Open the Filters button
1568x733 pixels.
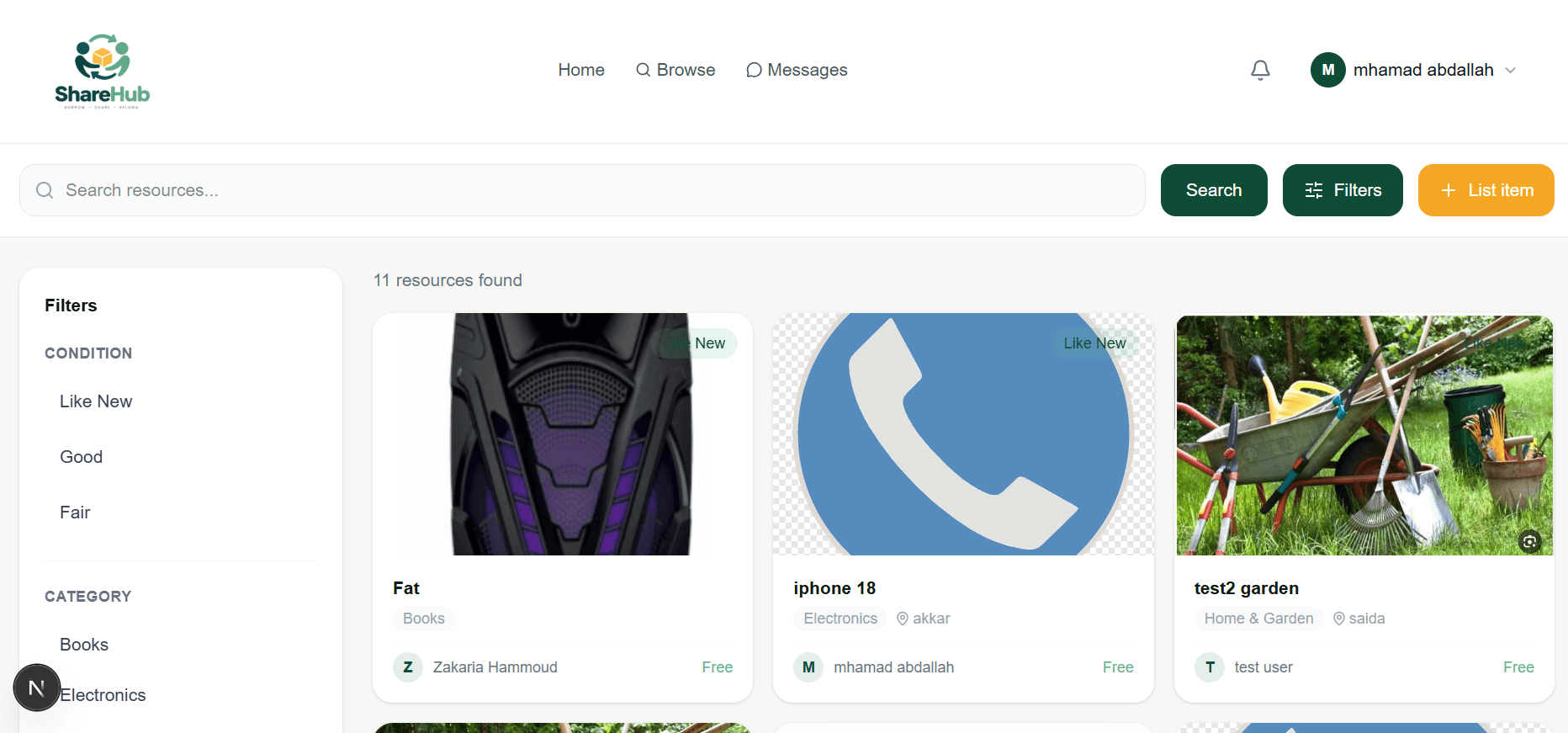coord(1343,190)
